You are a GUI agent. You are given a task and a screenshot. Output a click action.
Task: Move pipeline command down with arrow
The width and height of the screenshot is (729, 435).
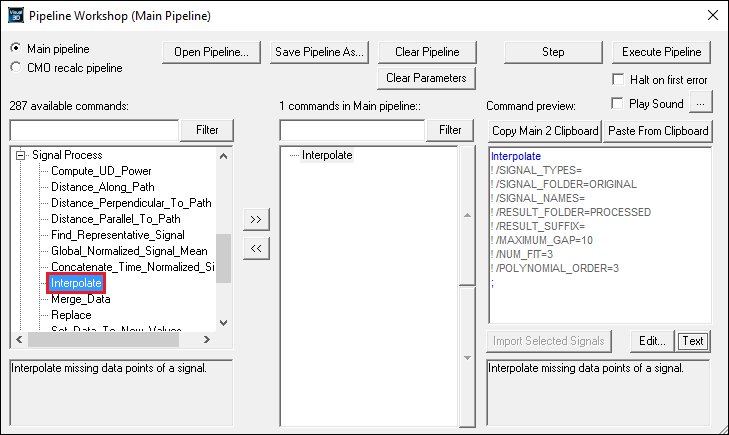[468, 357]
